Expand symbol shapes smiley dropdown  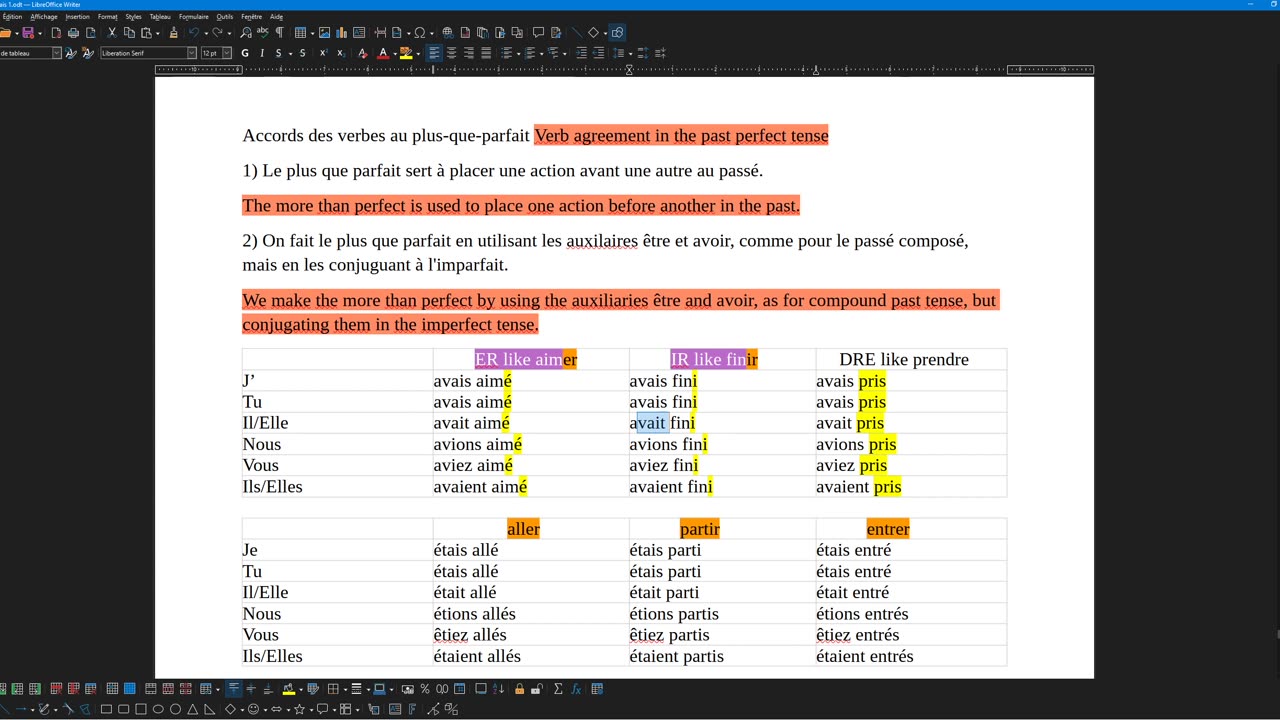pyautogui.click(x=265, y=709)
